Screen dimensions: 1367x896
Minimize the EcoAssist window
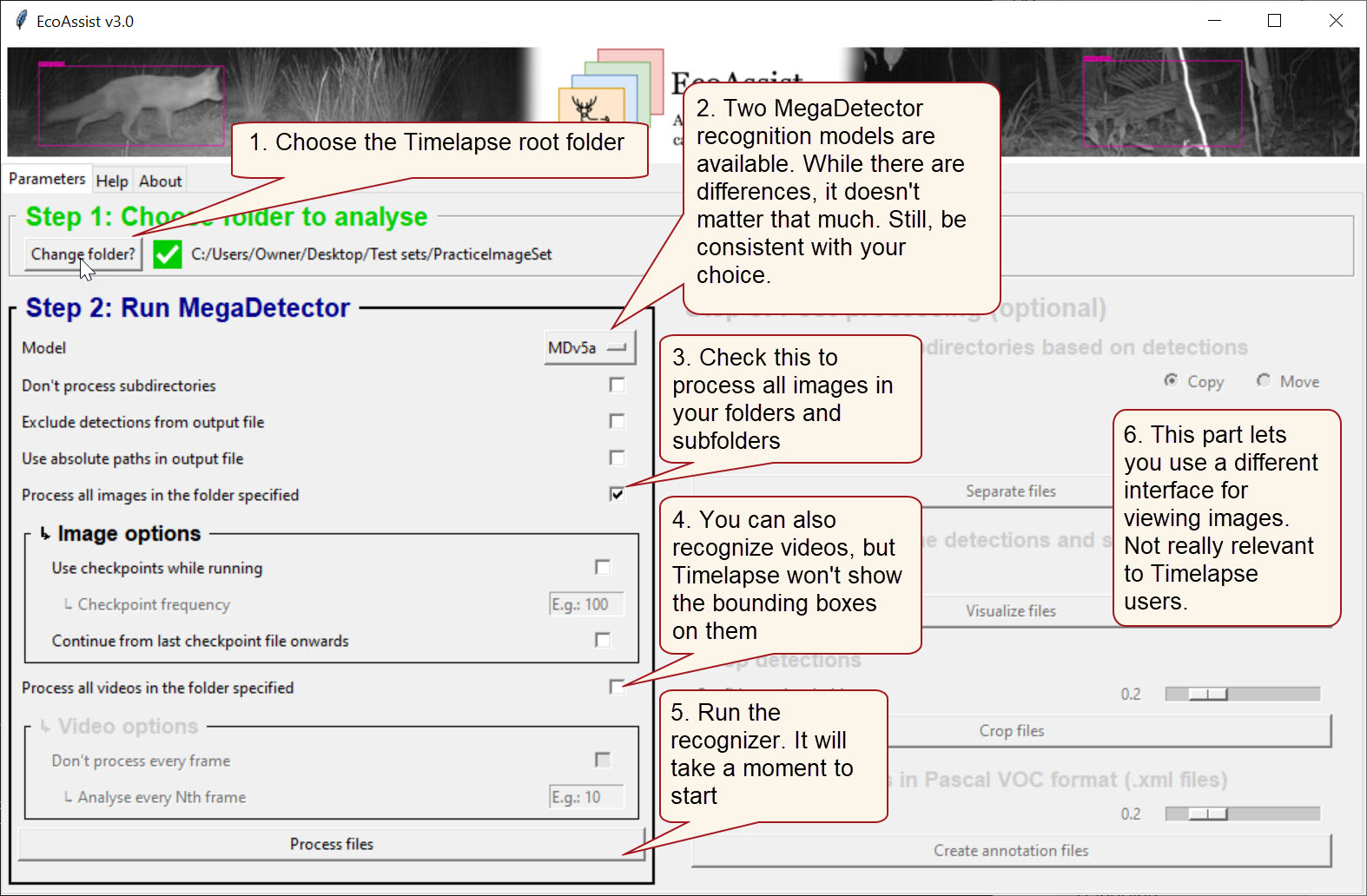[1214, 21]
